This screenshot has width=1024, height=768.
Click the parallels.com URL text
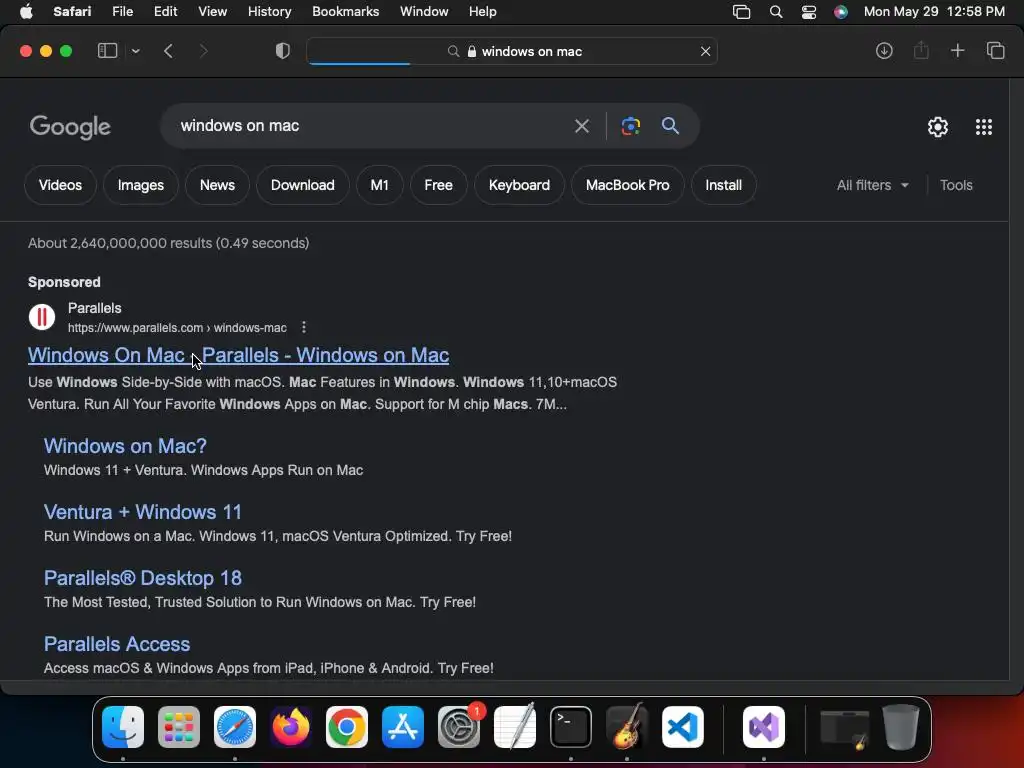coord(177,328)
